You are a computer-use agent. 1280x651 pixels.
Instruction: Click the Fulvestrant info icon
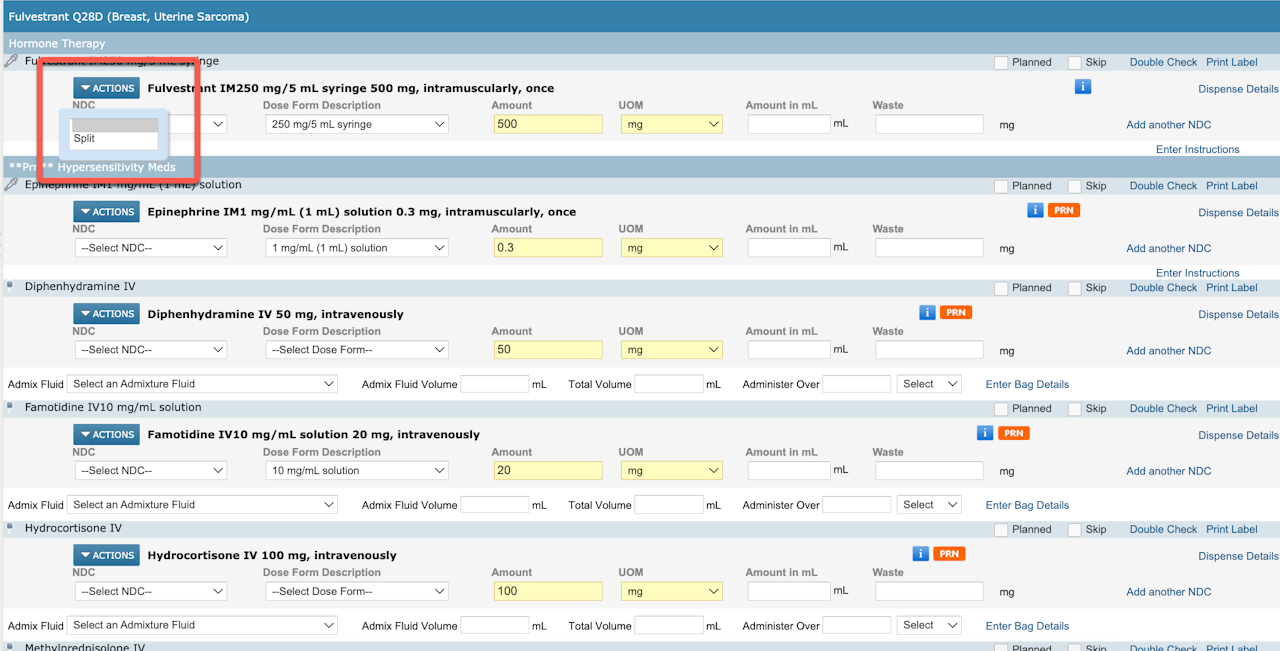[x=1082, y=87]
